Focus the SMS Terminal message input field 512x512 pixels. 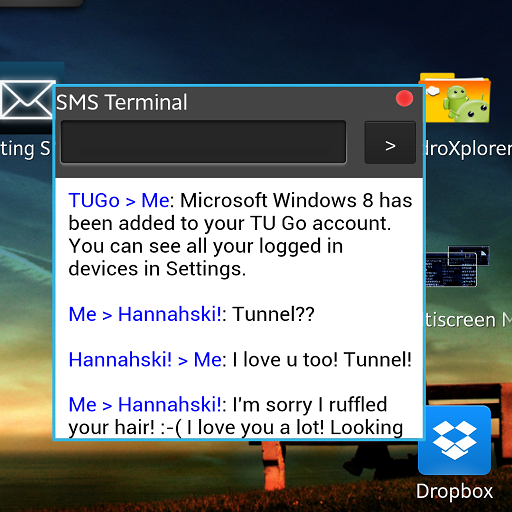pos(203,142)
